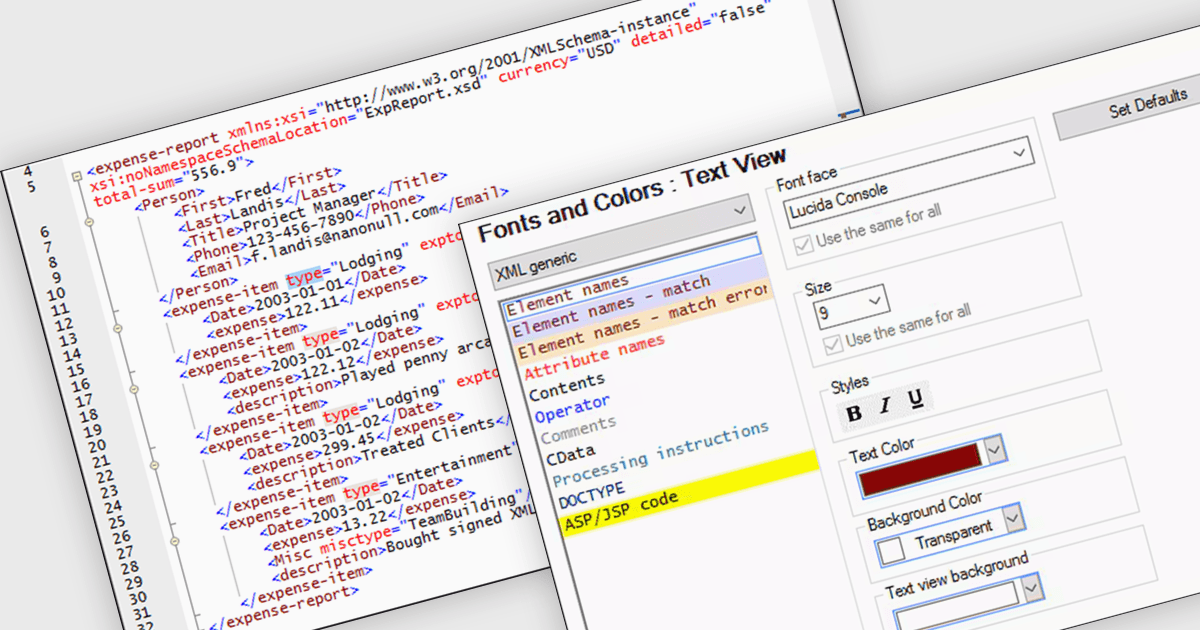Viewport: 1200px width, 630px height.
Task: Click the Set Defaults button
Action: pos(1145,108)
